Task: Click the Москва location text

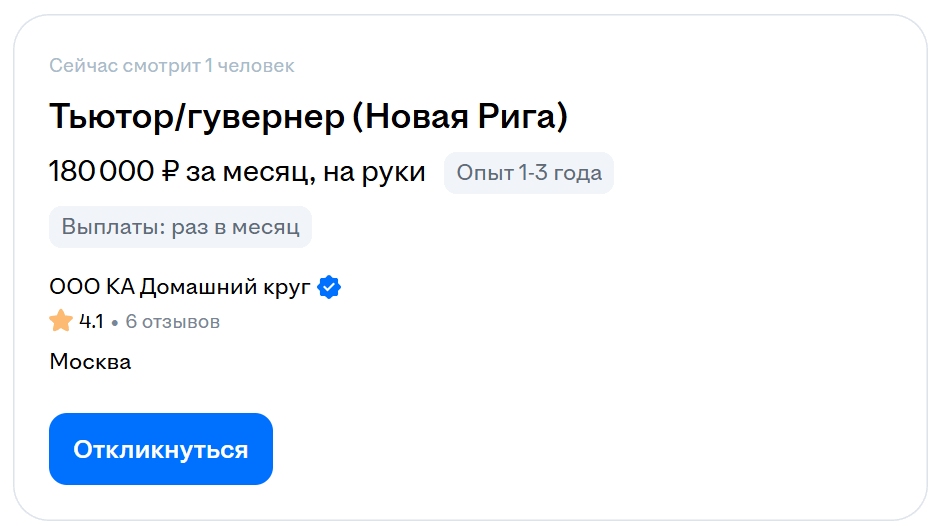Action: 90,362
